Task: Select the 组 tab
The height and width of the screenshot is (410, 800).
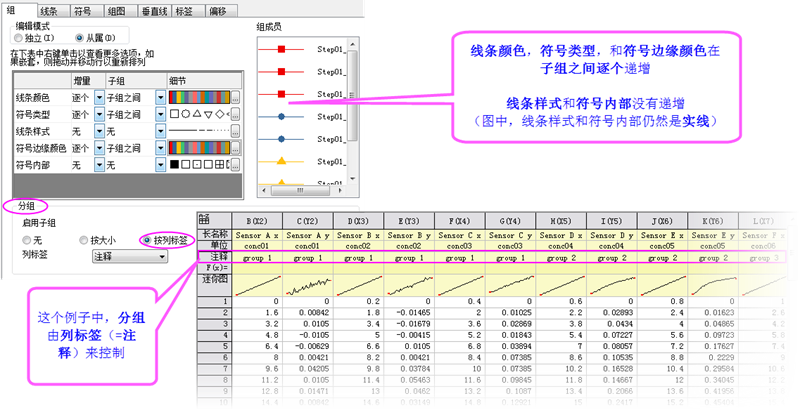Action: 18,10
